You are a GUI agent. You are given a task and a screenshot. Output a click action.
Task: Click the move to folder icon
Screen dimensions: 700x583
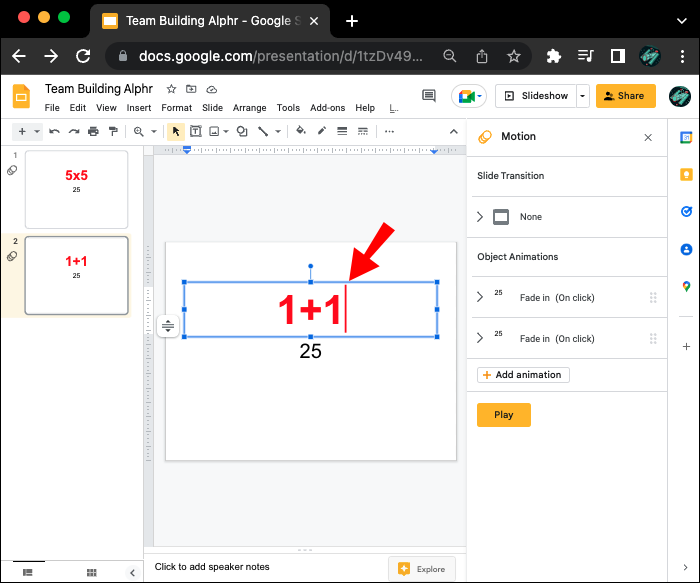(191, 89)
